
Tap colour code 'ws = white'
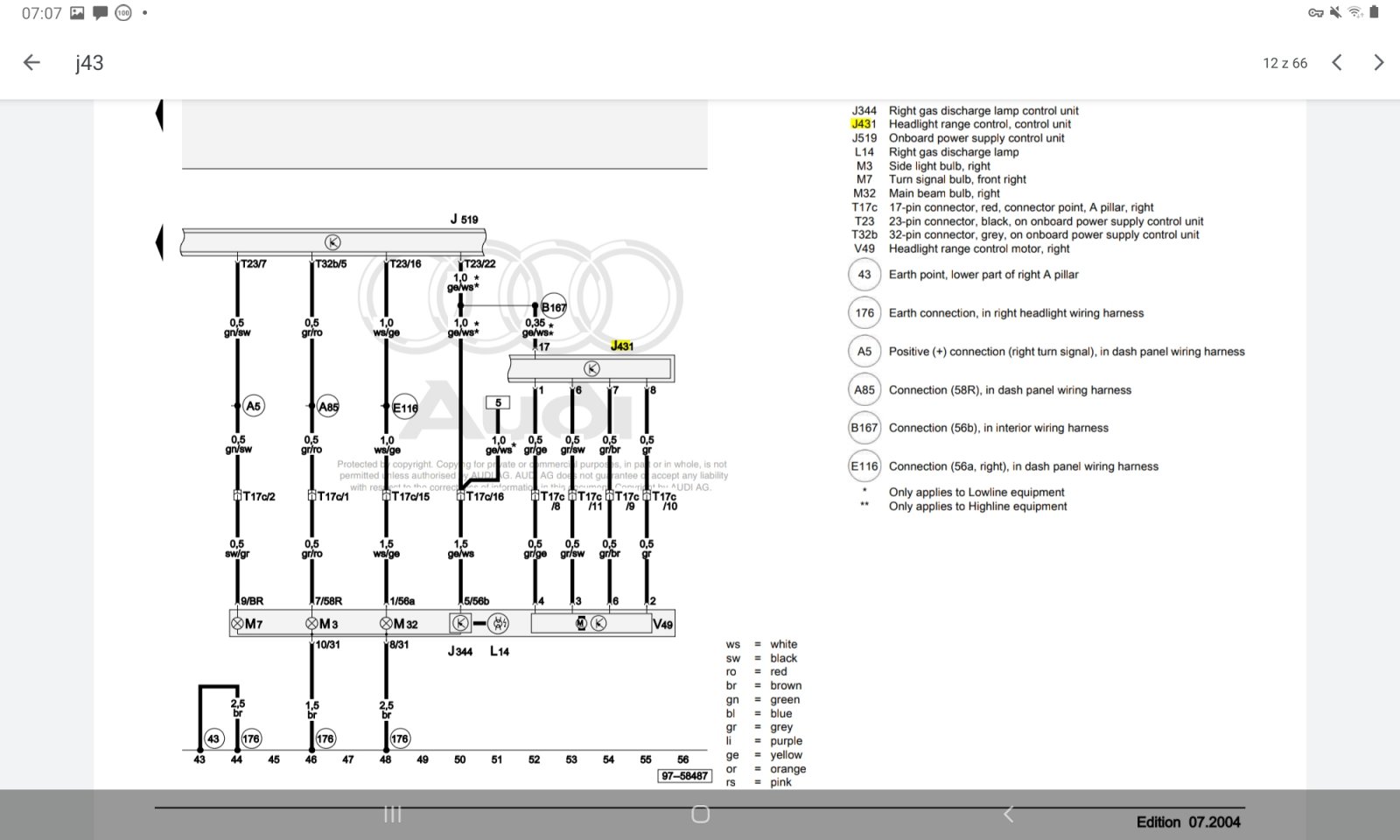pos(761,644)
